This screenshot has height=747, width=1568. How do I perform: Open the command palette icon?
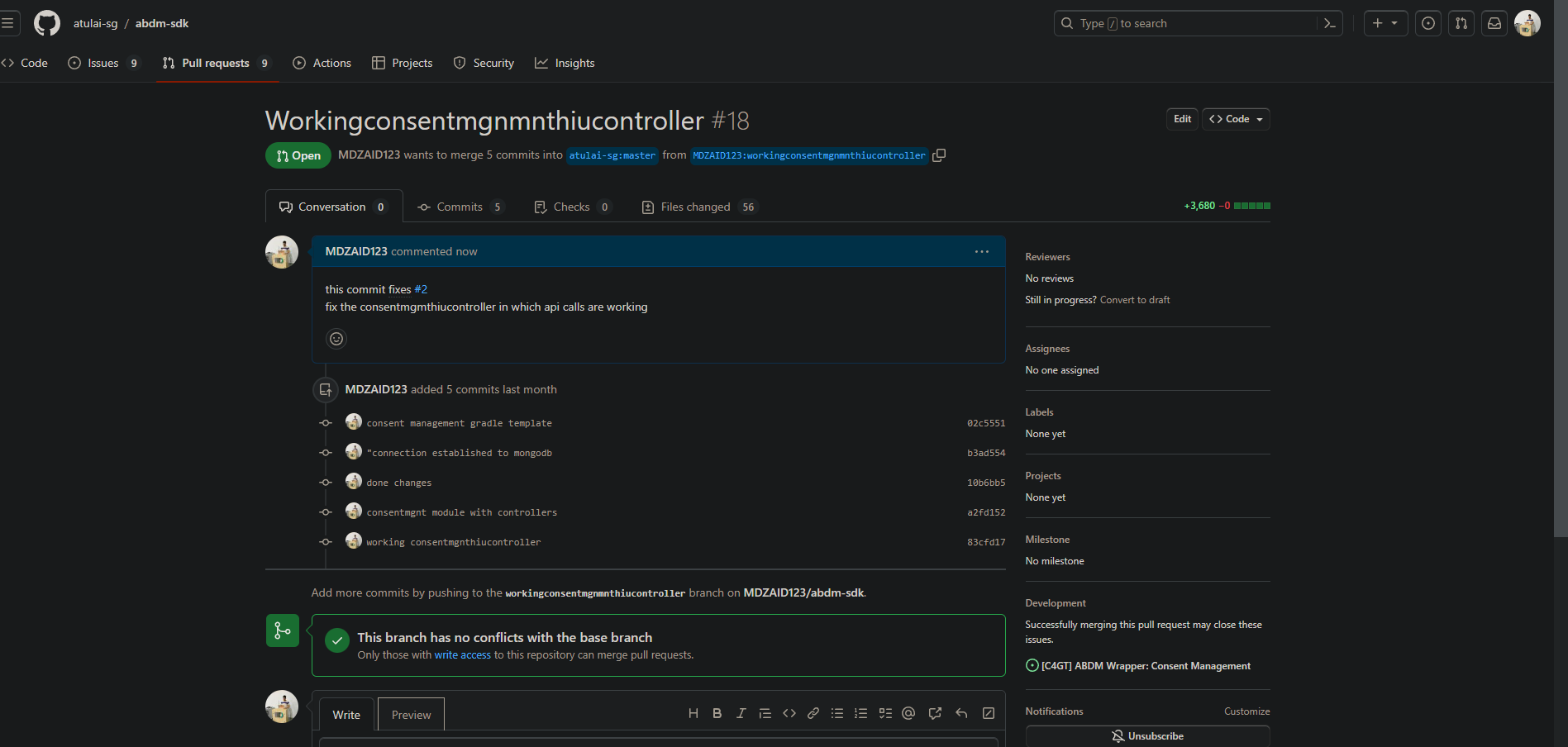click(x=1329, y=23)
